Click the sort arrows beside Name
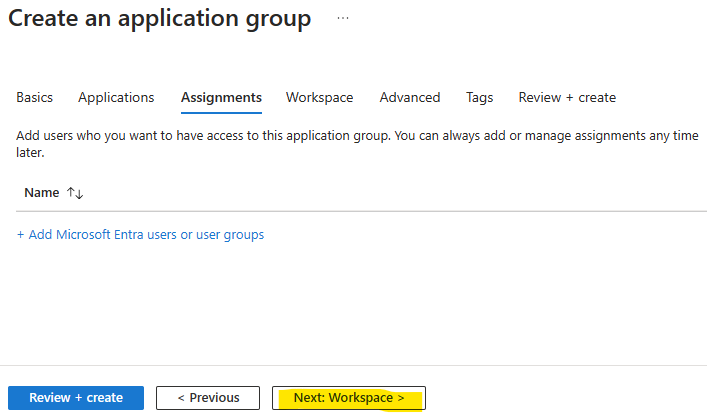 [75, 193]
